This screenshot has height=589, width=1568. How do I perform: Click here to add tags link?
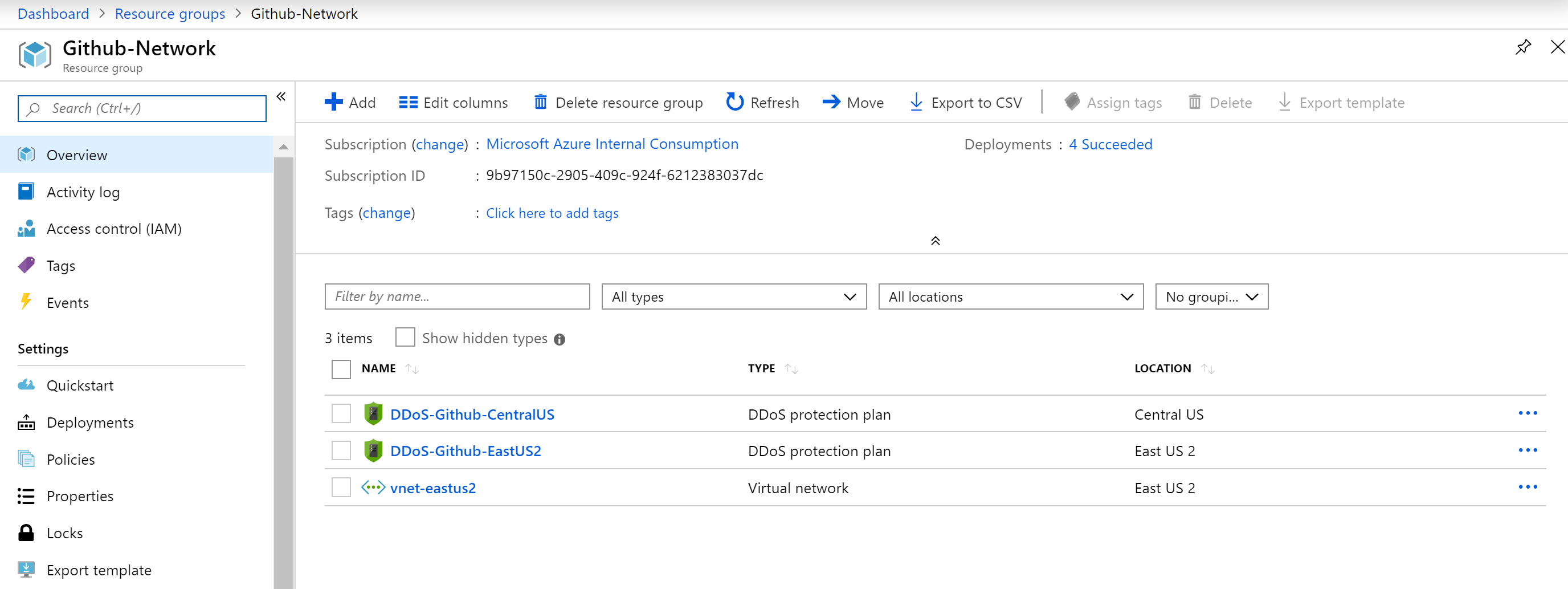click(552, 213)
